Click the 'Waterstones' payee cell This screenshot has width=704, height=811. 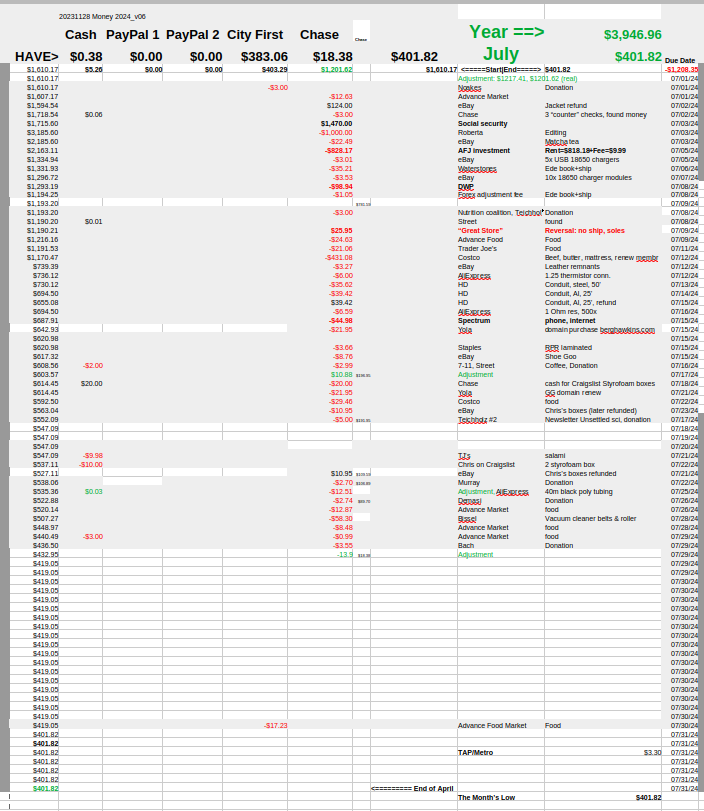pos(477,169)
